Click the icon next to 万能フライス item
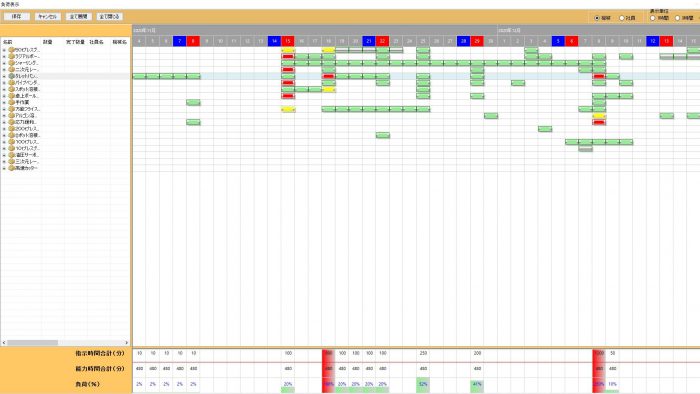The height and width of the screenshot is (394, 700). (x=12, y=109)
